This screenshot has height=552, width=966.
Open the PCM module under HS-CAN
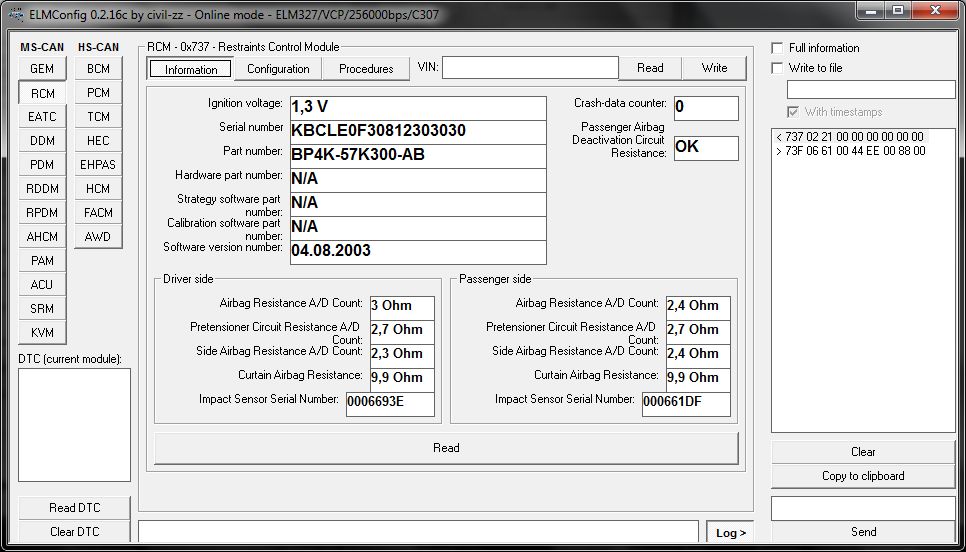[98, 93]
